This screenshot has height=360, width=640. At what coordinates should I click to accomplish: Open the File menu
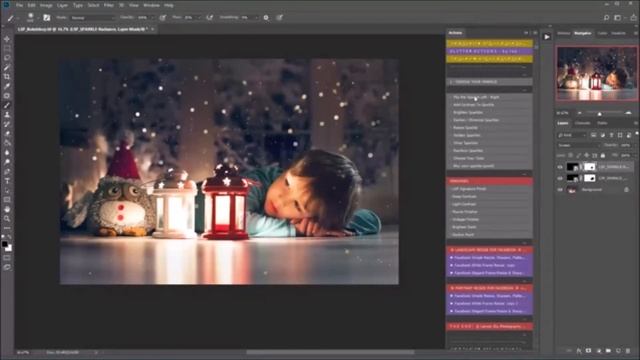pyautogui.click(x=19, y=5)
